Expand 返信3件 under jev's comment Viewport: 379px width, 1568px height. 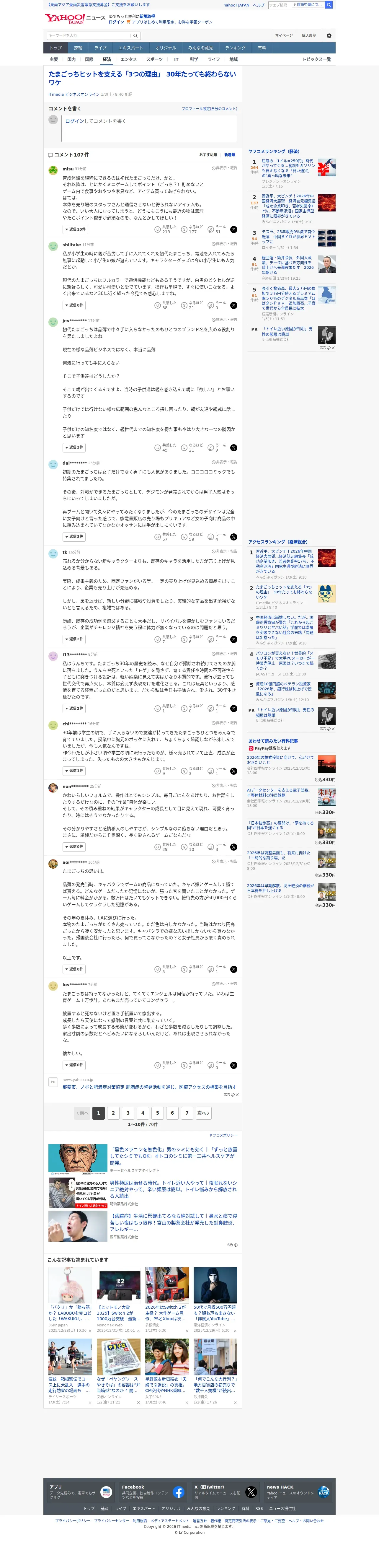click(74, 447)
